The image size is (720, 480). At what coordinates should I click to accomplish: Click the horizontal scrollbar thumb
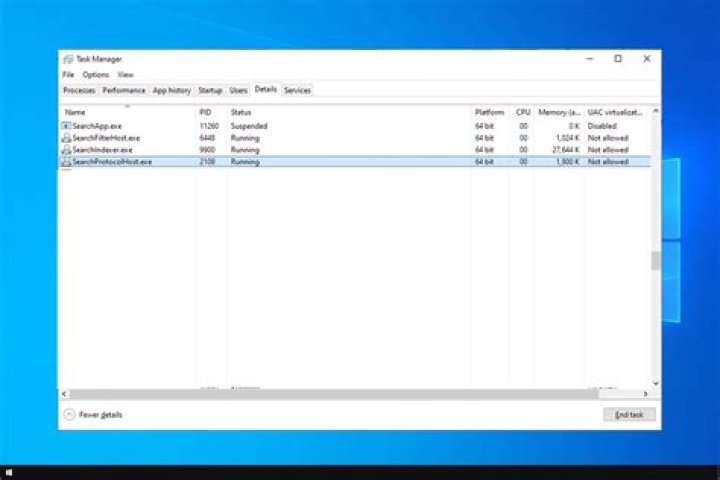click(x=334, y=394)
